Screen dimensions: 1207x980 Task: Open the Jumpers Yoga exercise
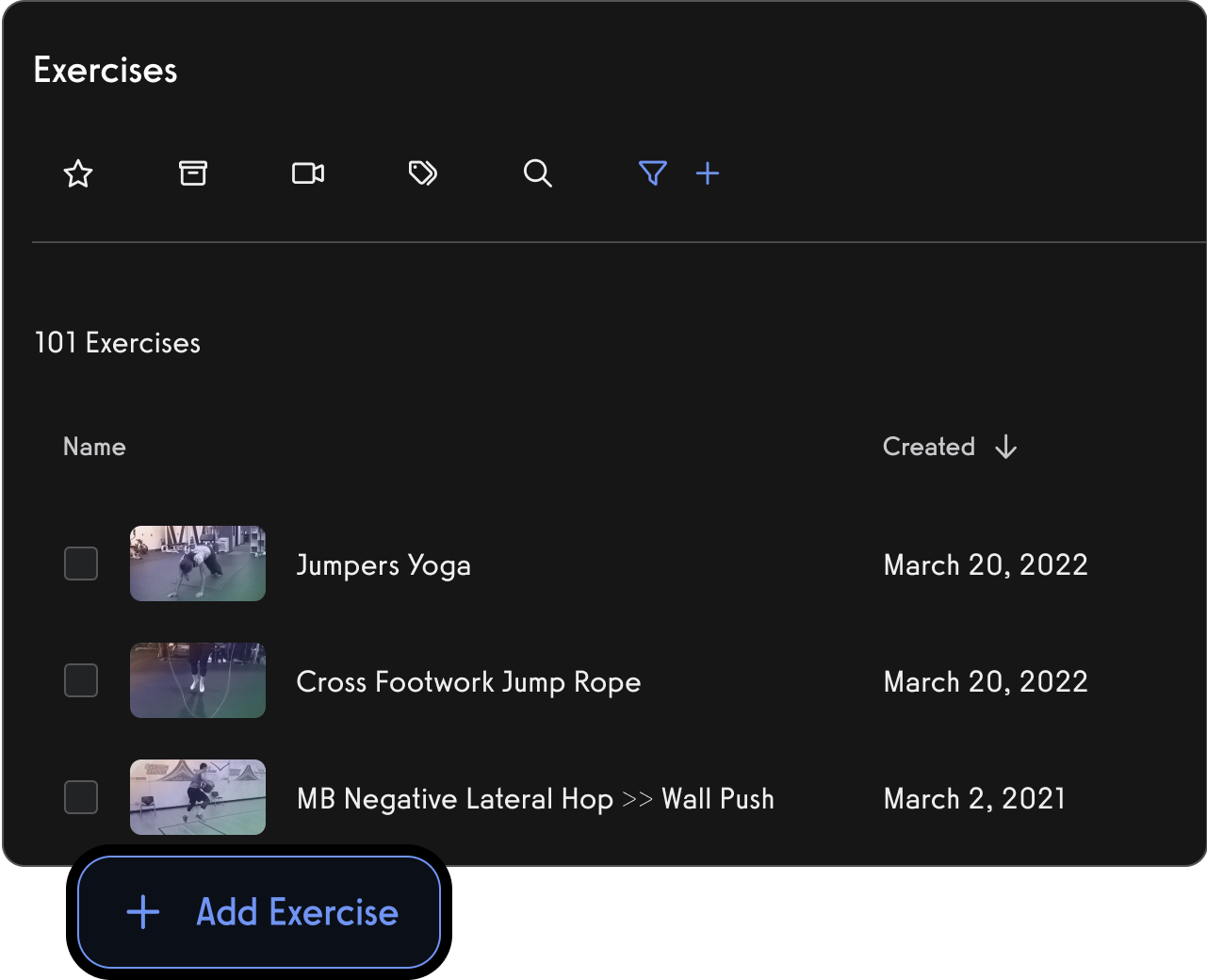tap(383, 565)
